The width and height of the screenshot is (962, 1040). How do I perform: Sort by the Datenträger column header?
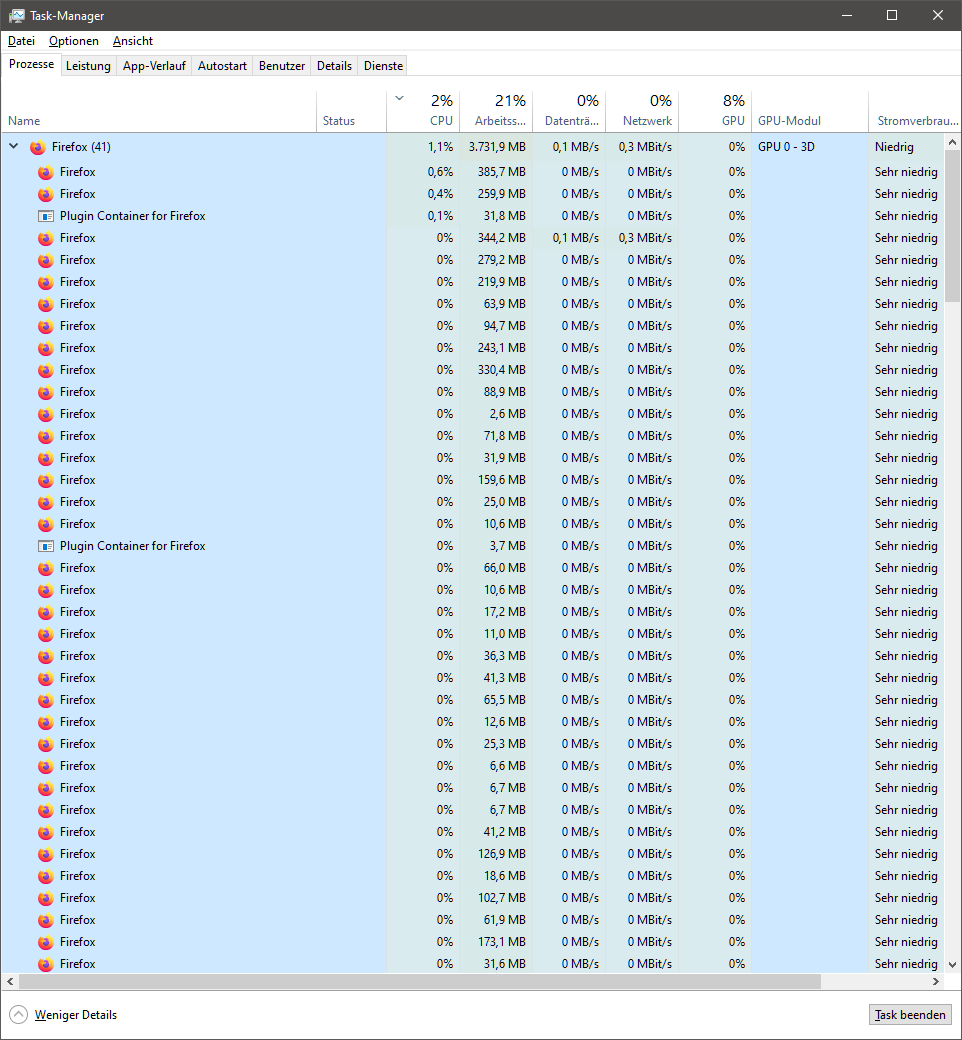pos(569,111)
